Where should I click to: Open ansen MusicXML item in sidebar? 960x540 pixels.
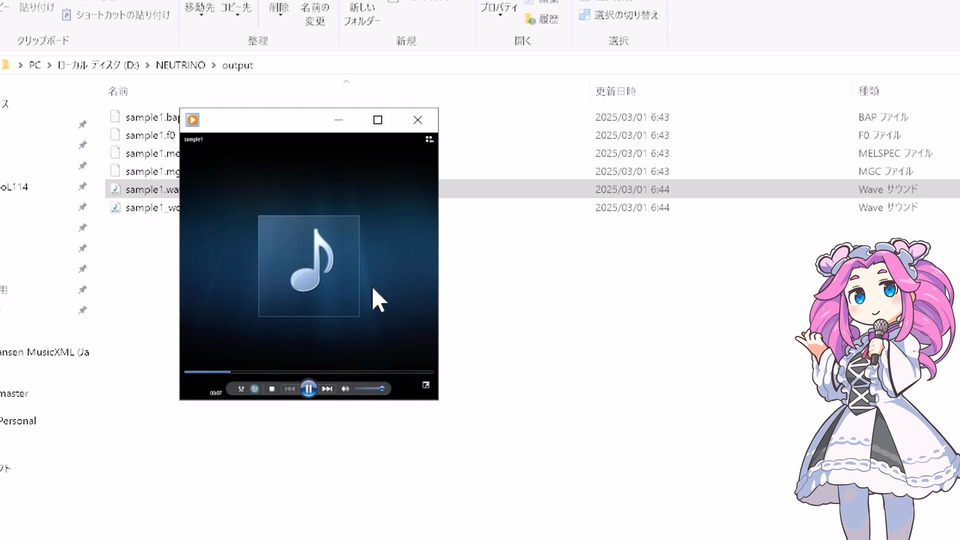45,352
